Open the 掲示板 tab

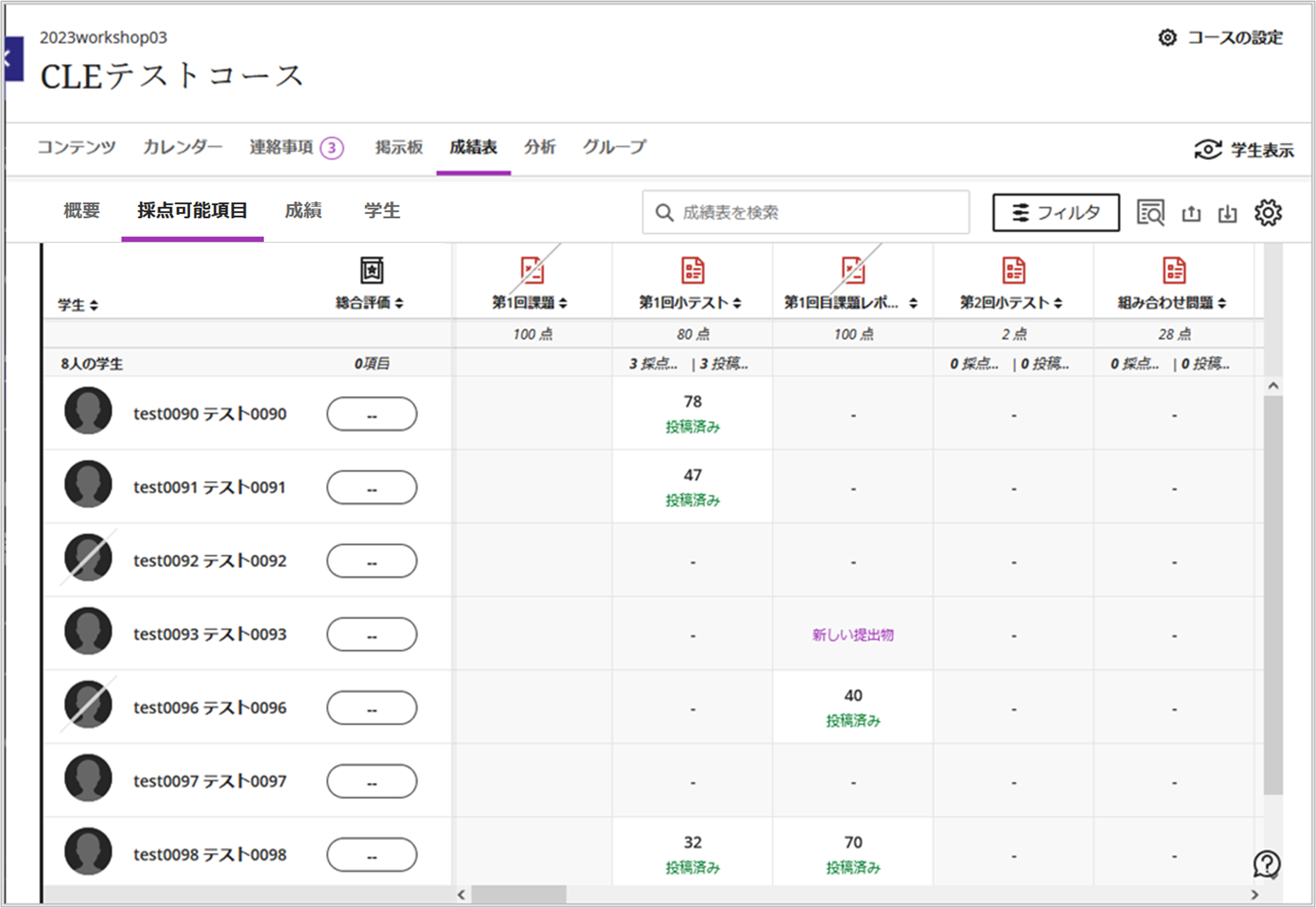pyautogui.click(x=399, y=147)
